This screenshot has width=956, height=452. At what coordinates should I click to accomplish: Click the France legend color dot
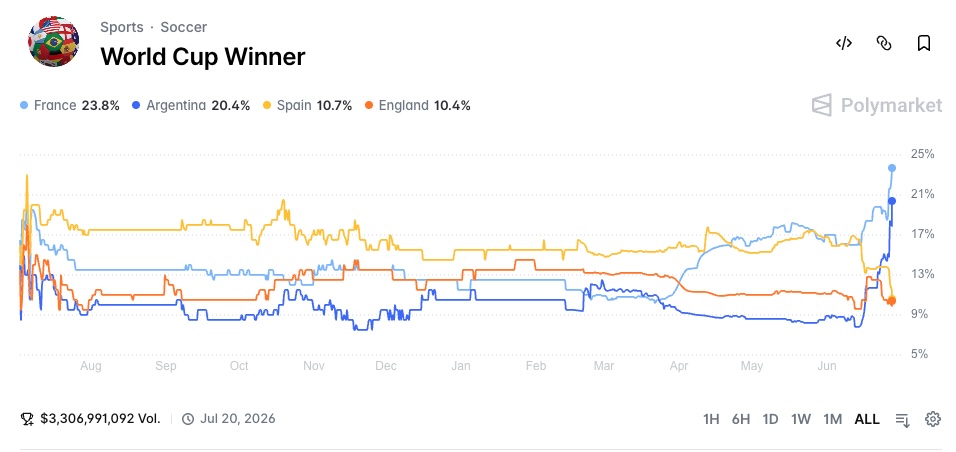tap(24, 106)
